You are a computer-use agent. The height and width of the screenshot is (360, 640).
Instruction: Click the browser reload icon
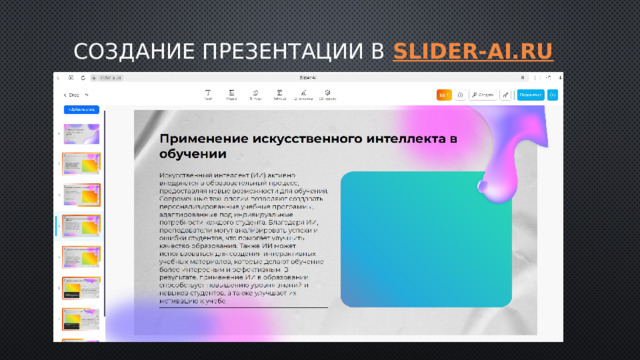pos(83,78)
